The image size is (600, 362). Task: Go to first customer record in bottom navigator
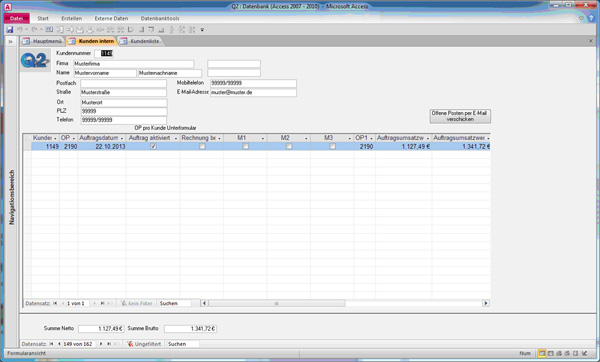click(x=51, y=344)
